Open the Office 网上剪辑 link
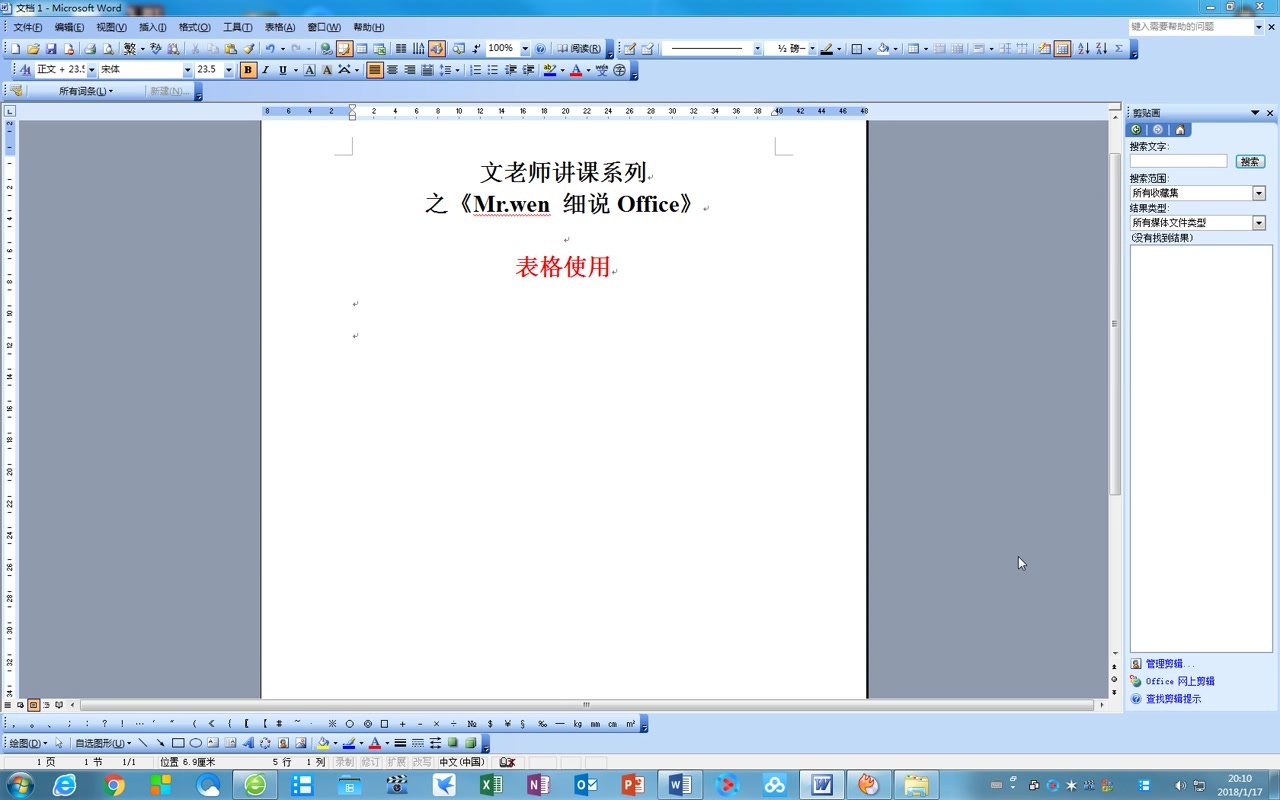The width and height of the screenshot is (1280, 800). click(x=1180, y=681)
